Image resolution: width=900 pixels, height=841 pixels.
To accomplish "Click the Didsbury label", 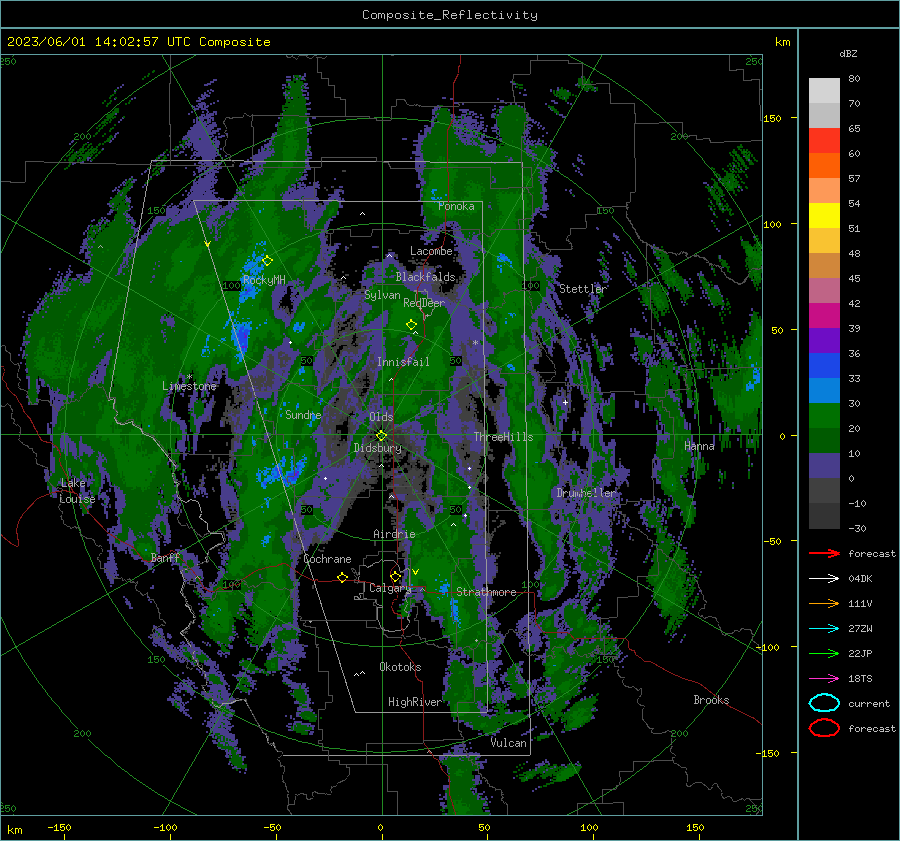I will pyautogui.click(x=377, y=448).
